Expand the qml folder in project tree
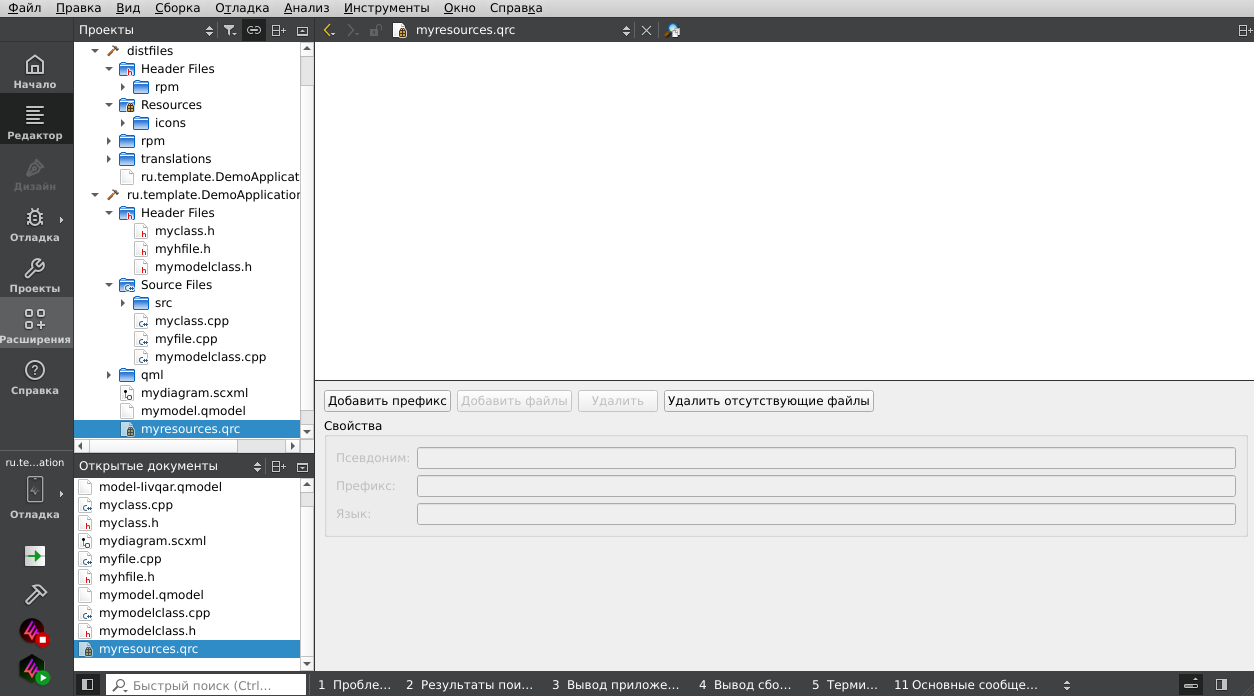Viewport: 1254px width, 696px height. pyautogui.click(x=109, y=375)
